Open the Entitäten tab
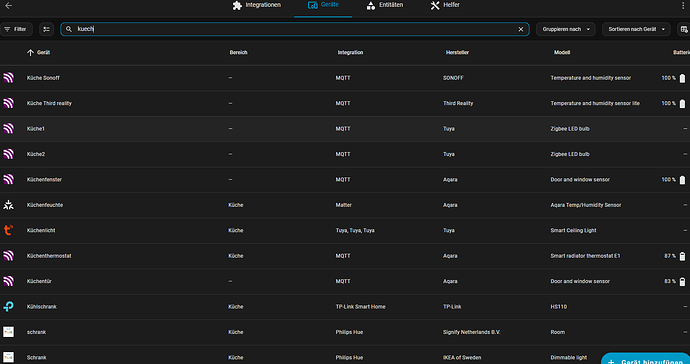Image resolution: width=690 pixels, height=364 pixels. pos(385,5)
